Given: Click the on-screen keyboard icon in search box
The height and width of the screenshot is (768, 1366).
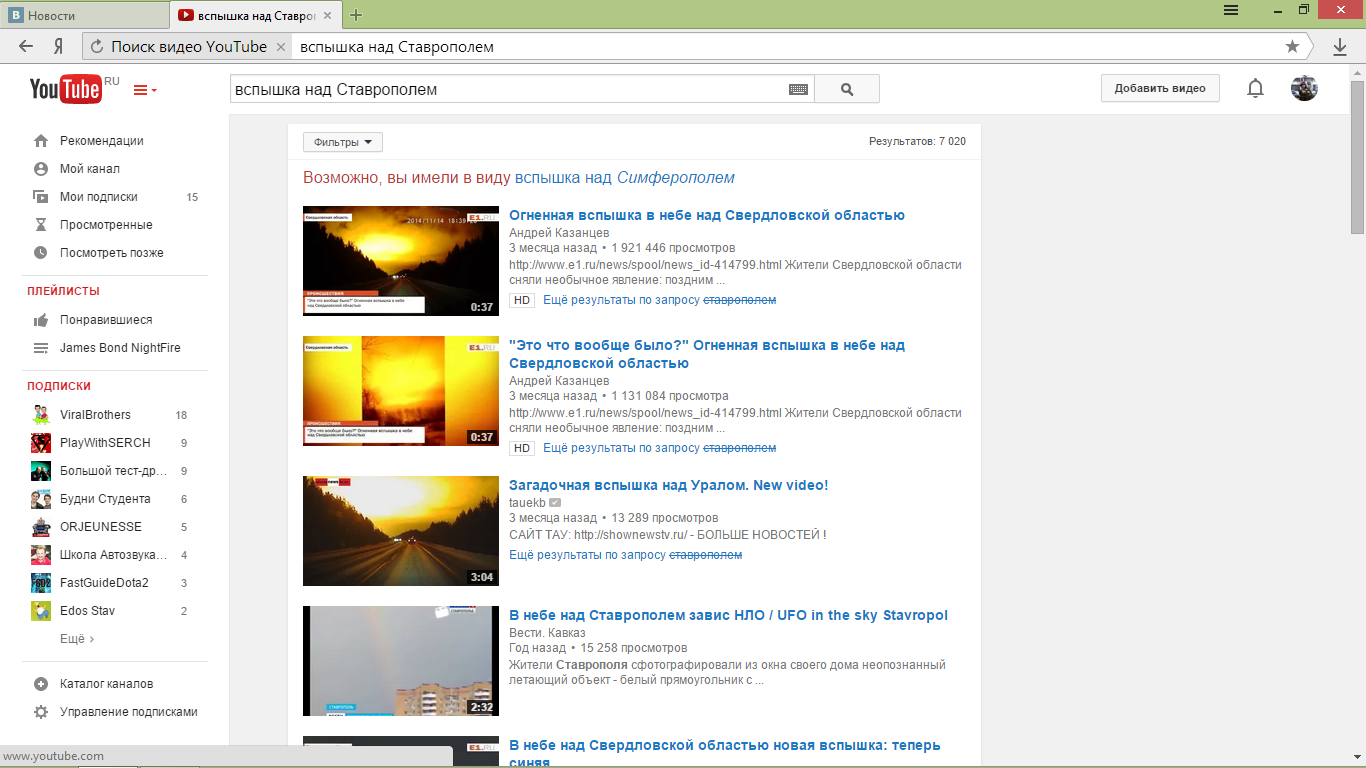Looking at the screenshot, I should click(x=798, y=89).
